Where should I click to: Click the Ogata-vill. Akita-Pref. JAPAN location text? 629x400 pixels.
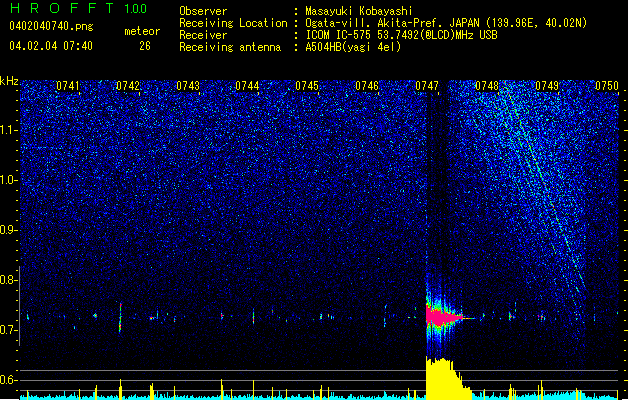click(446, 23)
